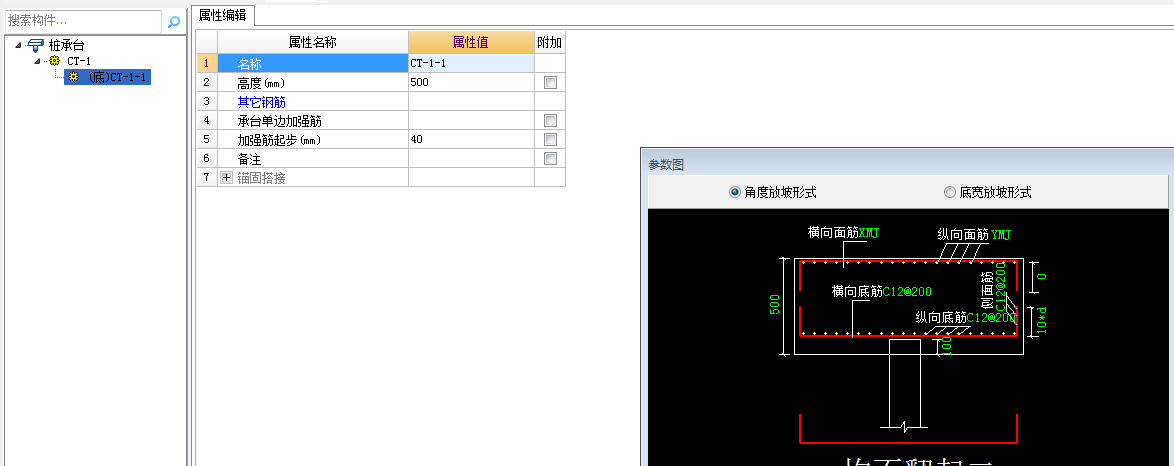The width and height of the screenshot is (1174, 466).
Task: Click the 名称 value cell CT-1-1
Action: pyautogui.click(x=471, y=64)
